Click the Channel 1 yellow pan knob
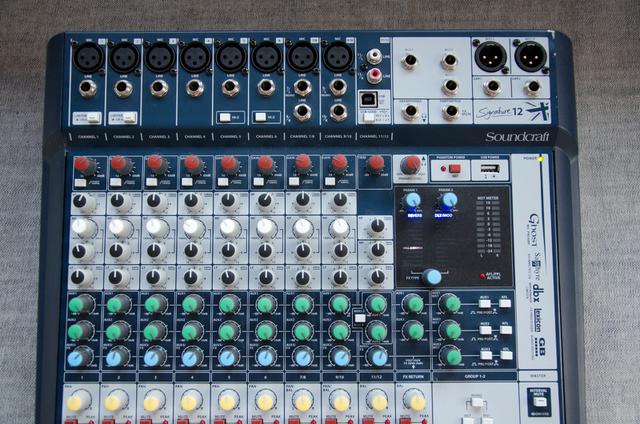 (x=79, y=401)
